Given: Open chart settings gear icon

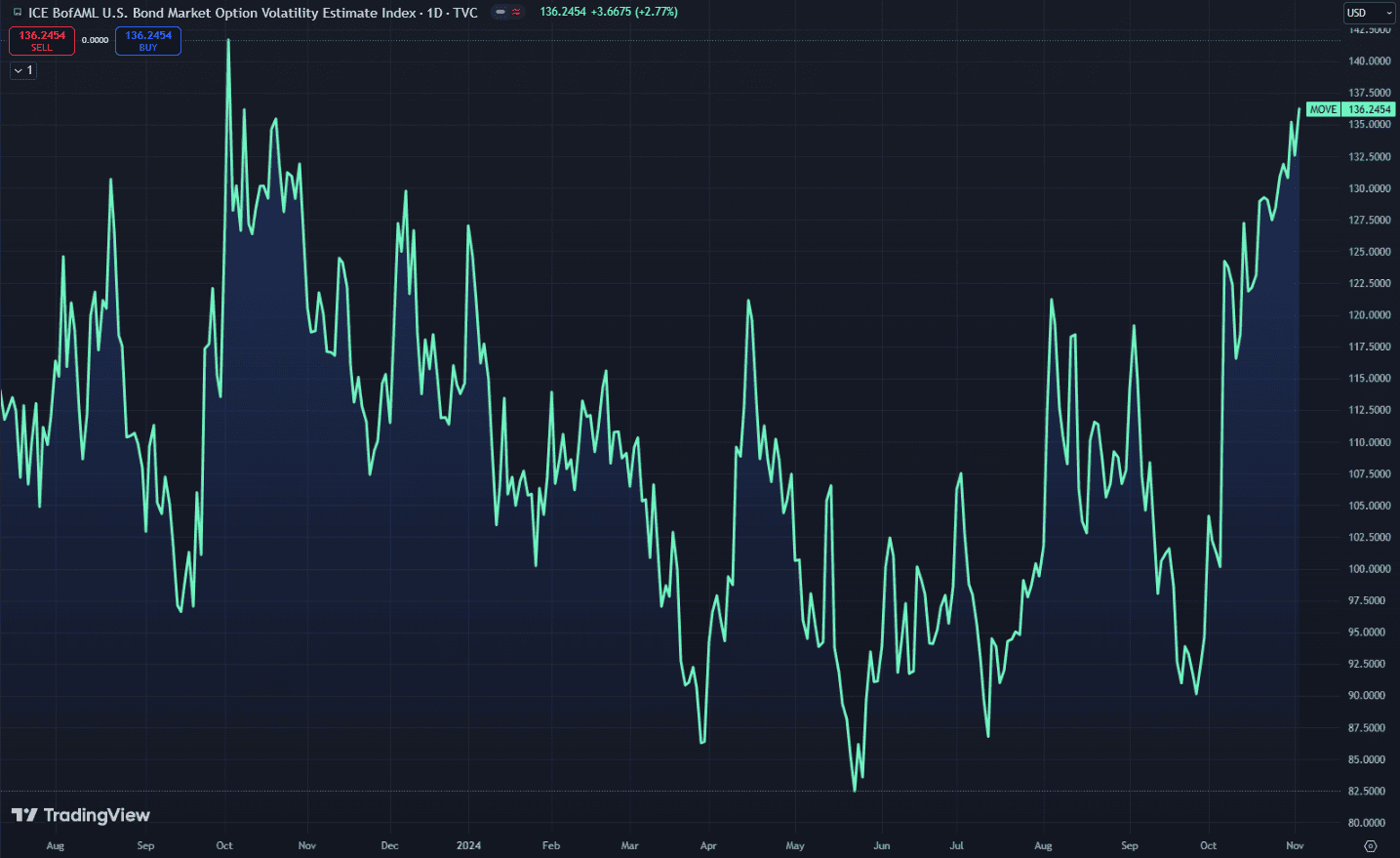Looking at the screenshot, I should click(1371, 846).
